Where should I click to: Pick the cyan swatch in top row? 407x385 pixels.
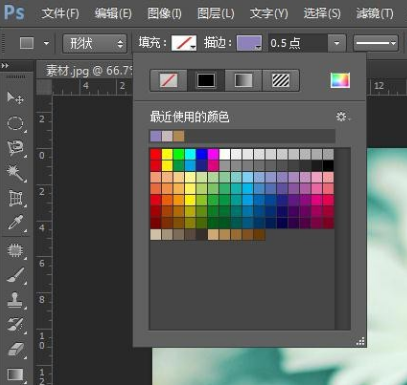click(x=190, y=154)
